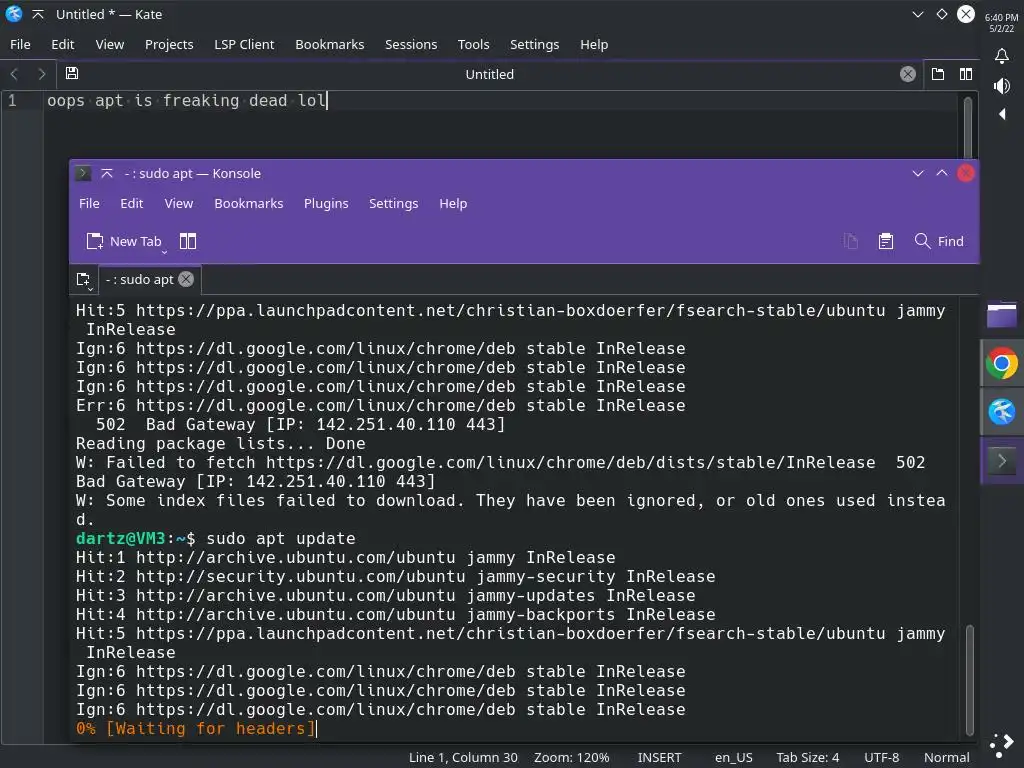1024x768 pixels.
Task: Toggle the INSERT mode indicator
Action: [659, 757]
